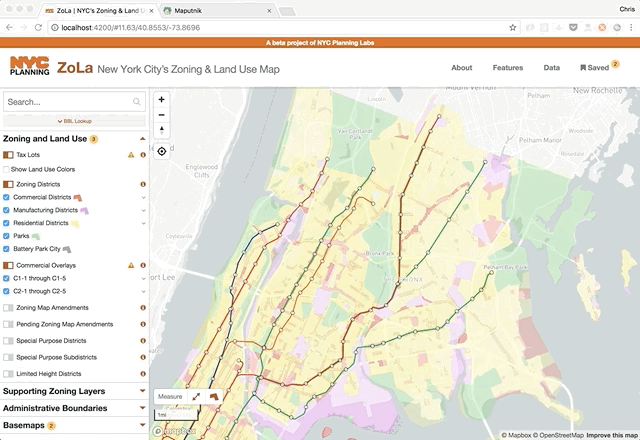Enable Show Land Use Colors checkbox
The height and width of the screenshot is (440, 640).
point(6,169)
